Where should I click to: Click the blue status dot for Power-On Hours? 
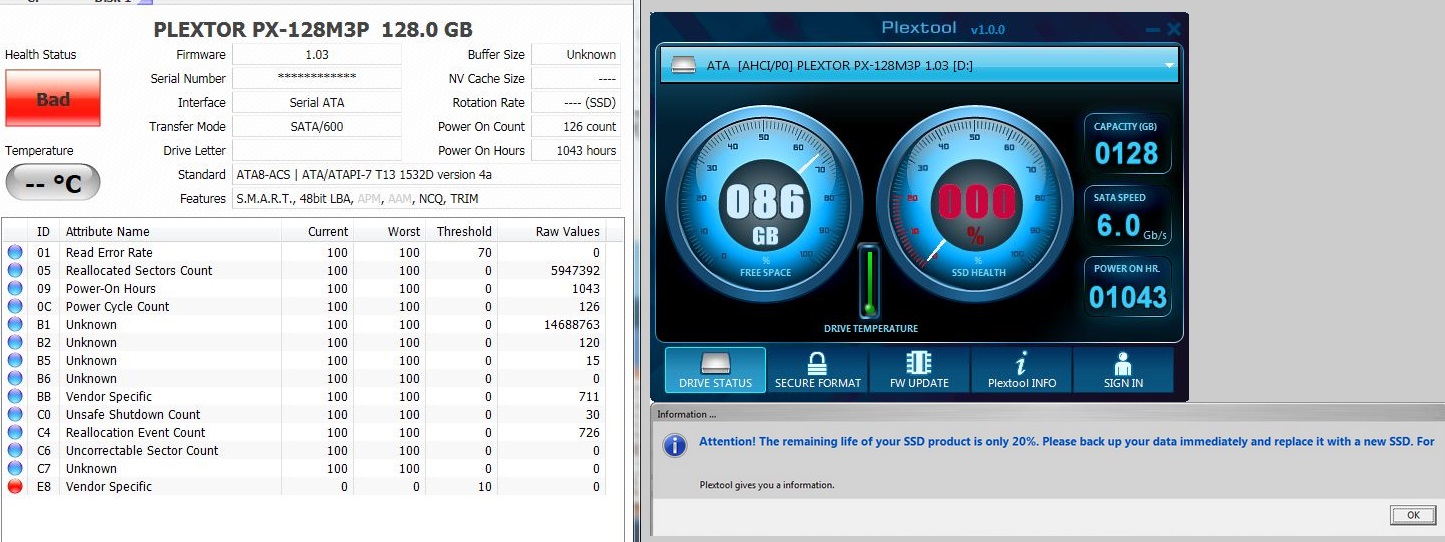coord(15,289)
